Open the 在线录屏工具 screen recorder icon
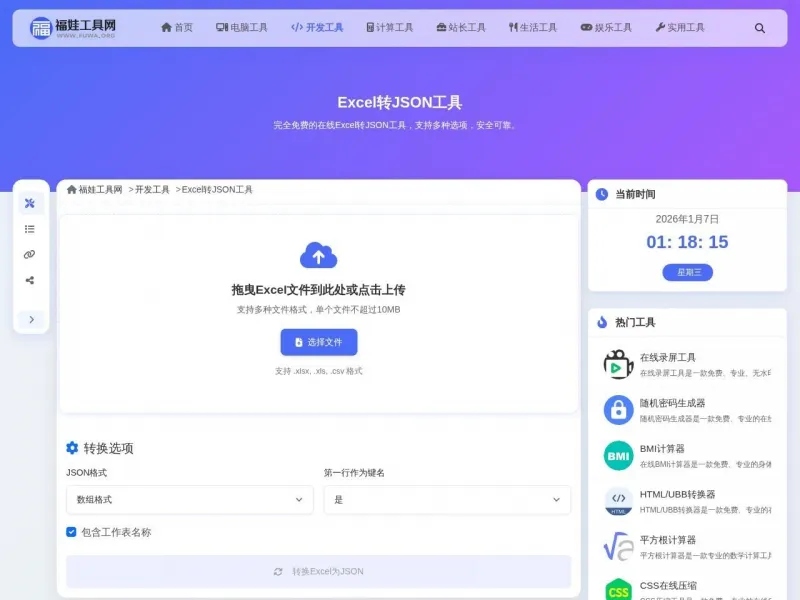Screen dimensions: 800x600 click(617, 364)
